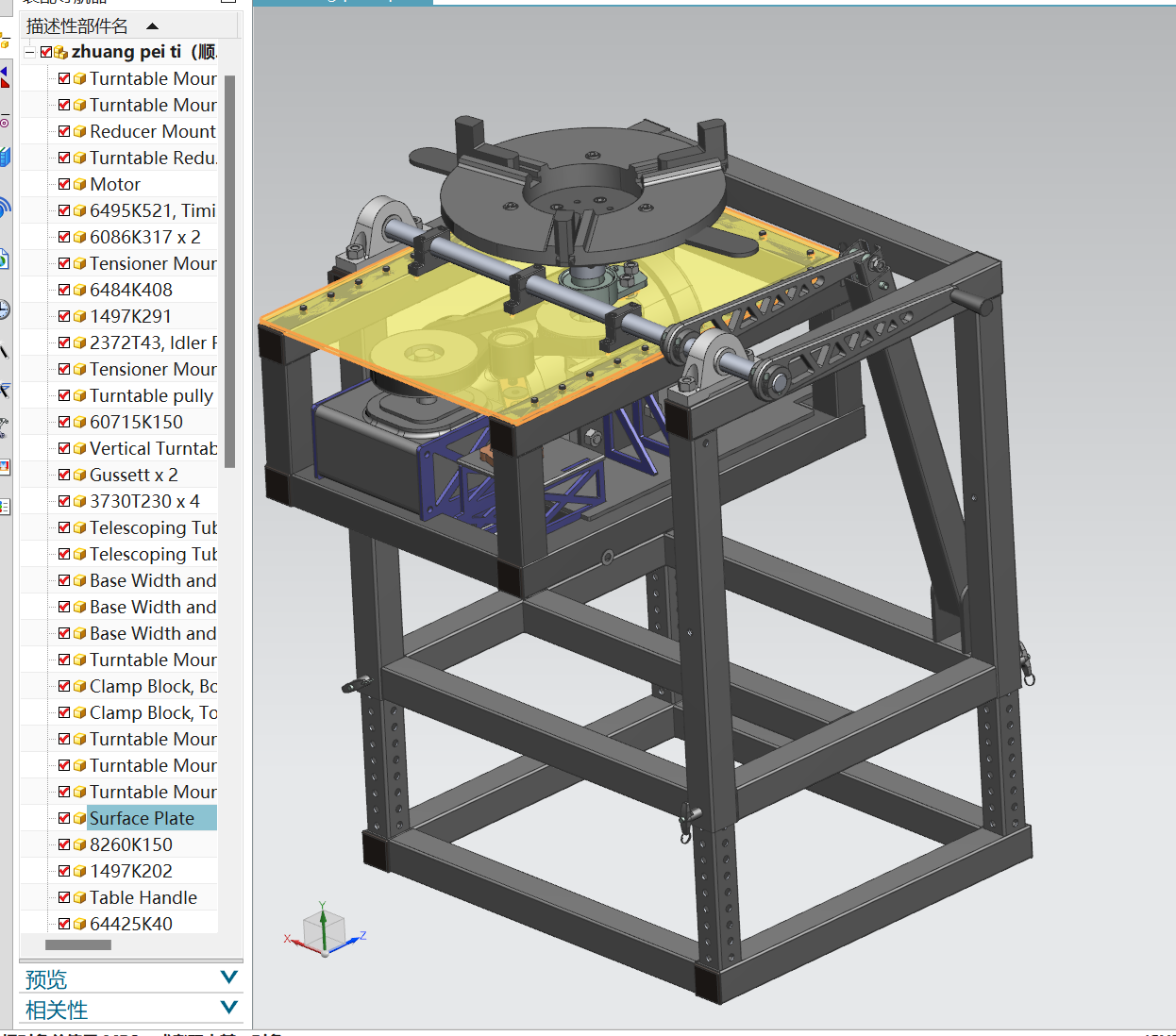Select the 6495K521, Timi row

point(119,210)
